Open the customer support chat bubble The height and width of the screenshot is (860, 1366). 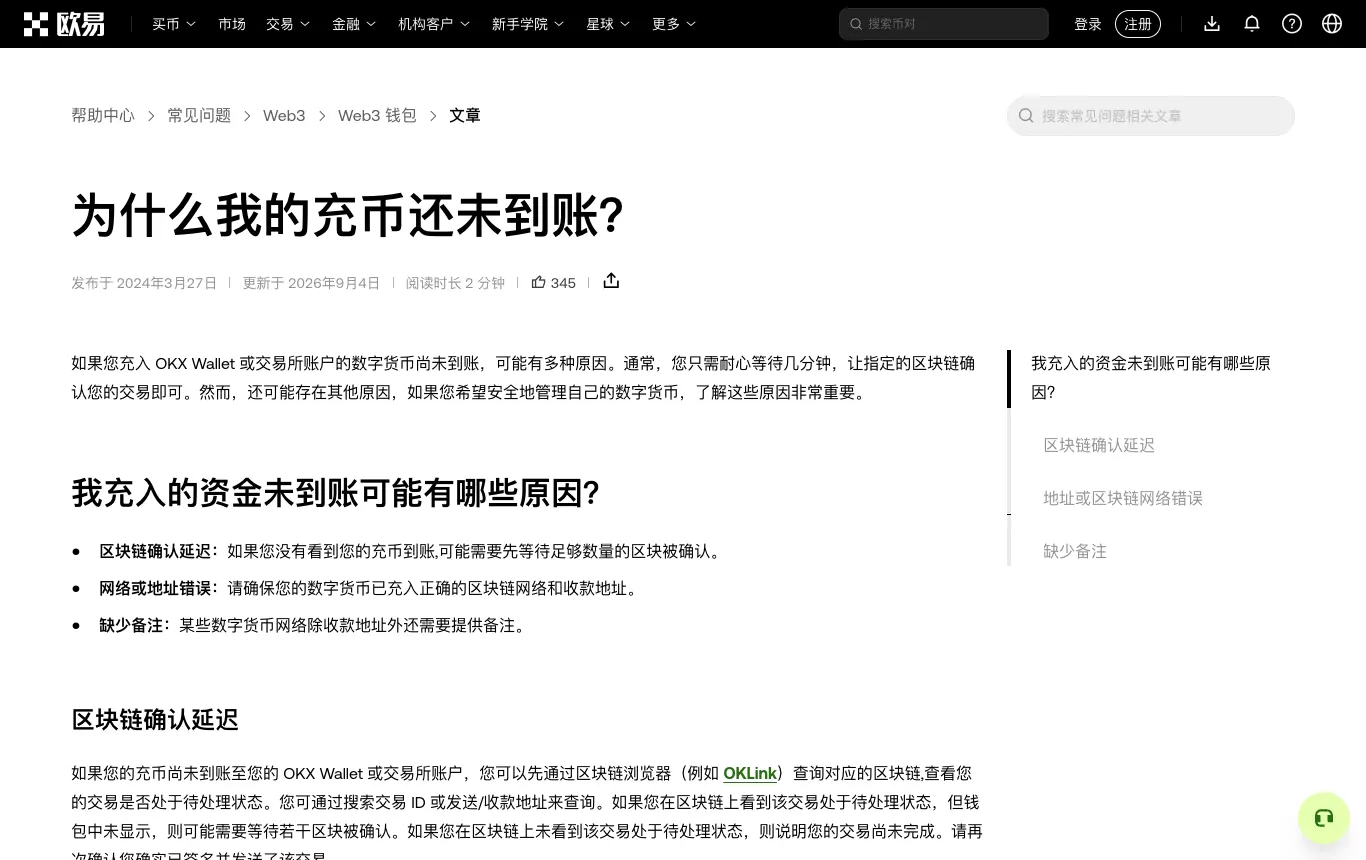(x=1324, y=818)
